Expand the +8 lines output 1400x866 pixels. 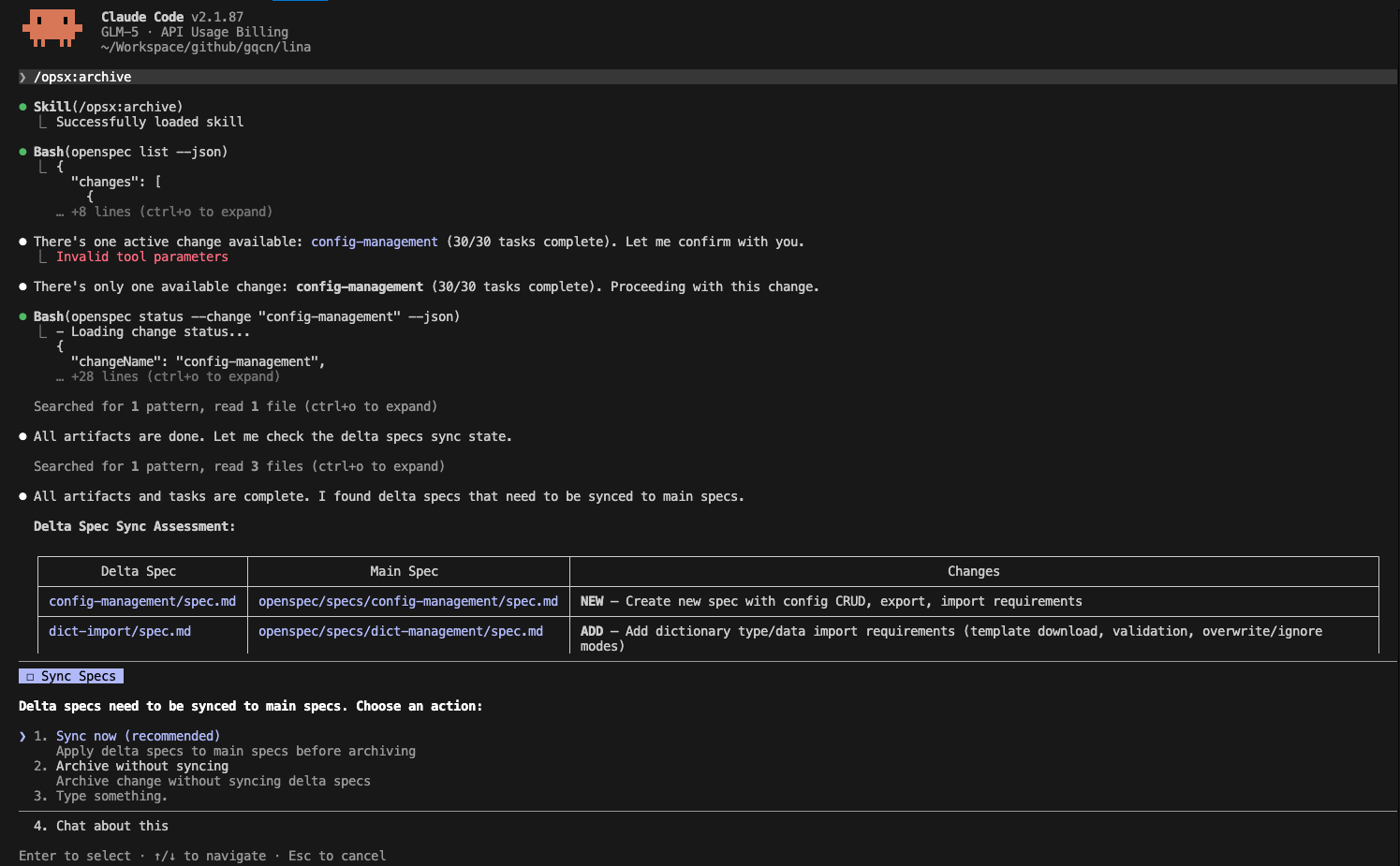(x=171, y=211)
